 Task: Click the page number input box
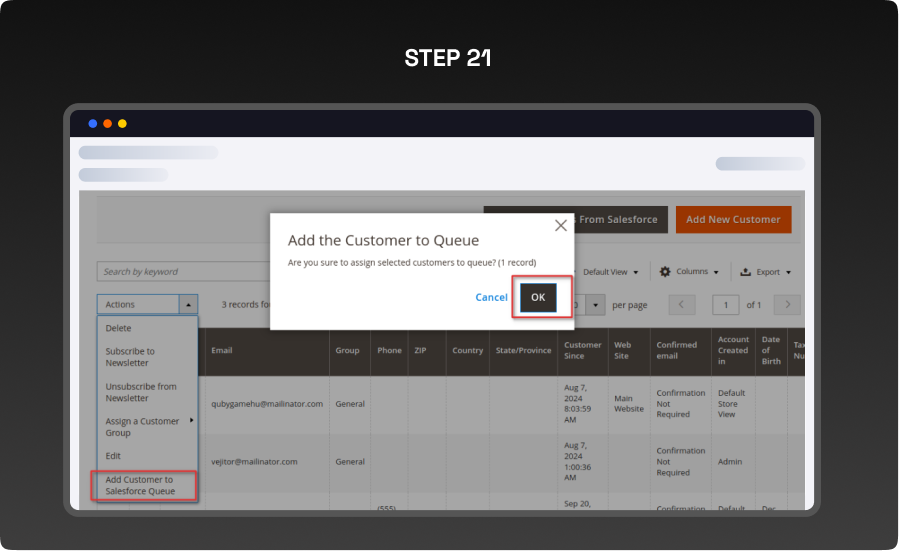click(x=725, y=305)
